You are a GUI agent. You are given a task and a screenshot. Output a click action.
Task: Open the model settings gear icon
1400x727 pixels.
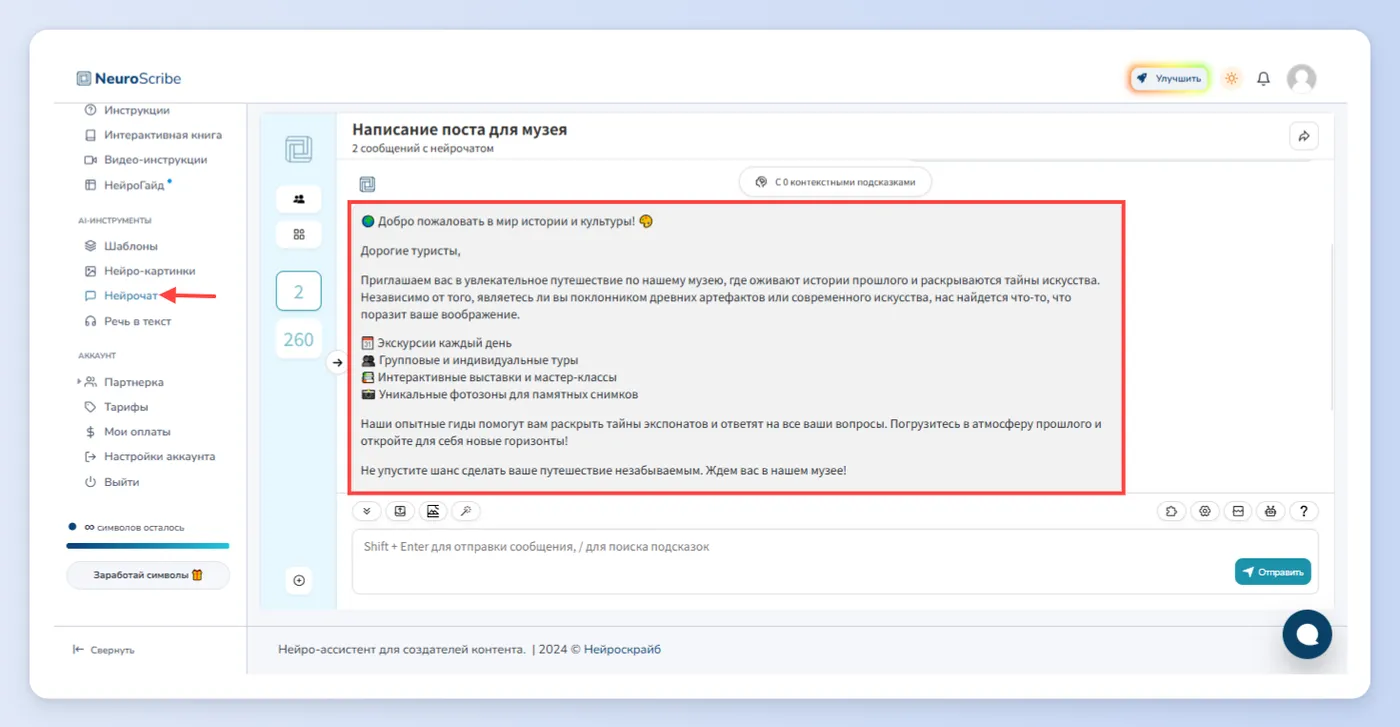click(x=1205, y=511)
